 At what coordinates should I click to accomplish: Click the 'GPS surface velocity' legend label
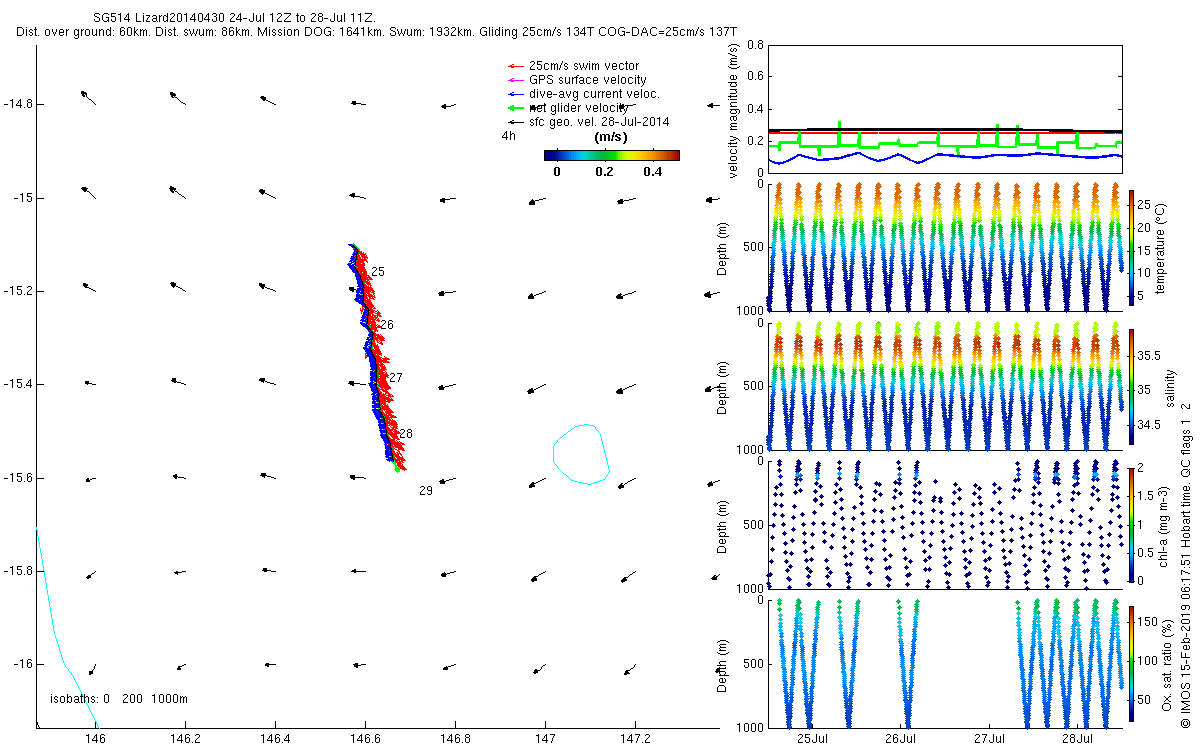pos(587,80)
